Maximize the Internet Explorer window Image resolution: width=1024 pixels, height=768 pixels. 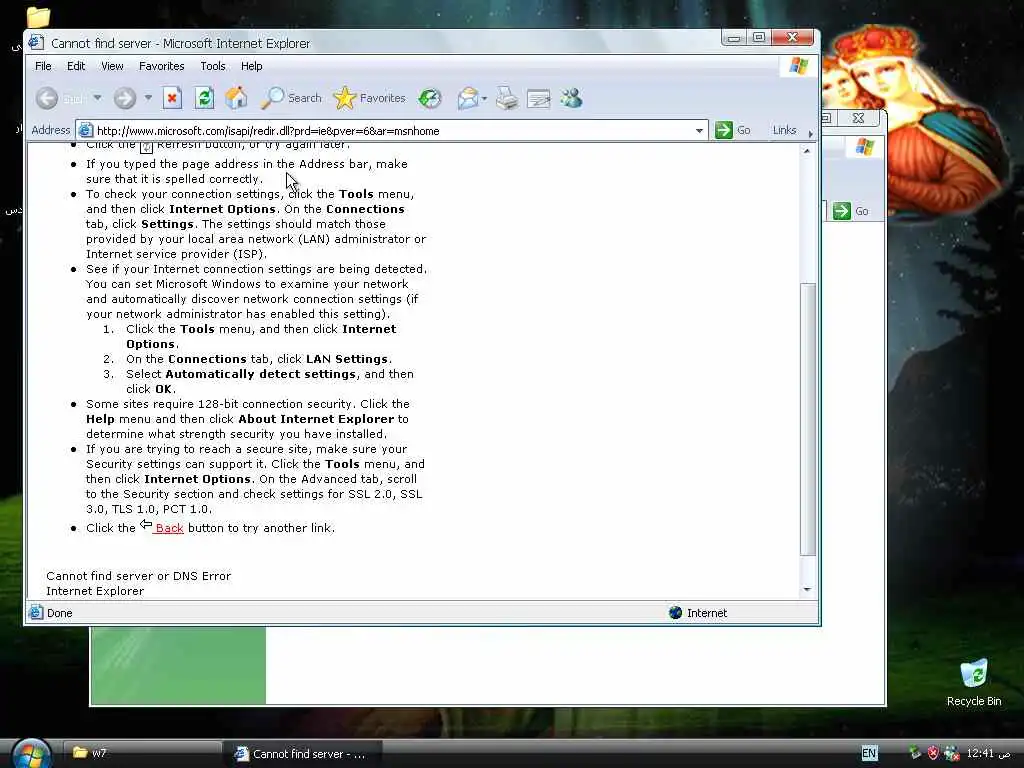click(759, 38)
